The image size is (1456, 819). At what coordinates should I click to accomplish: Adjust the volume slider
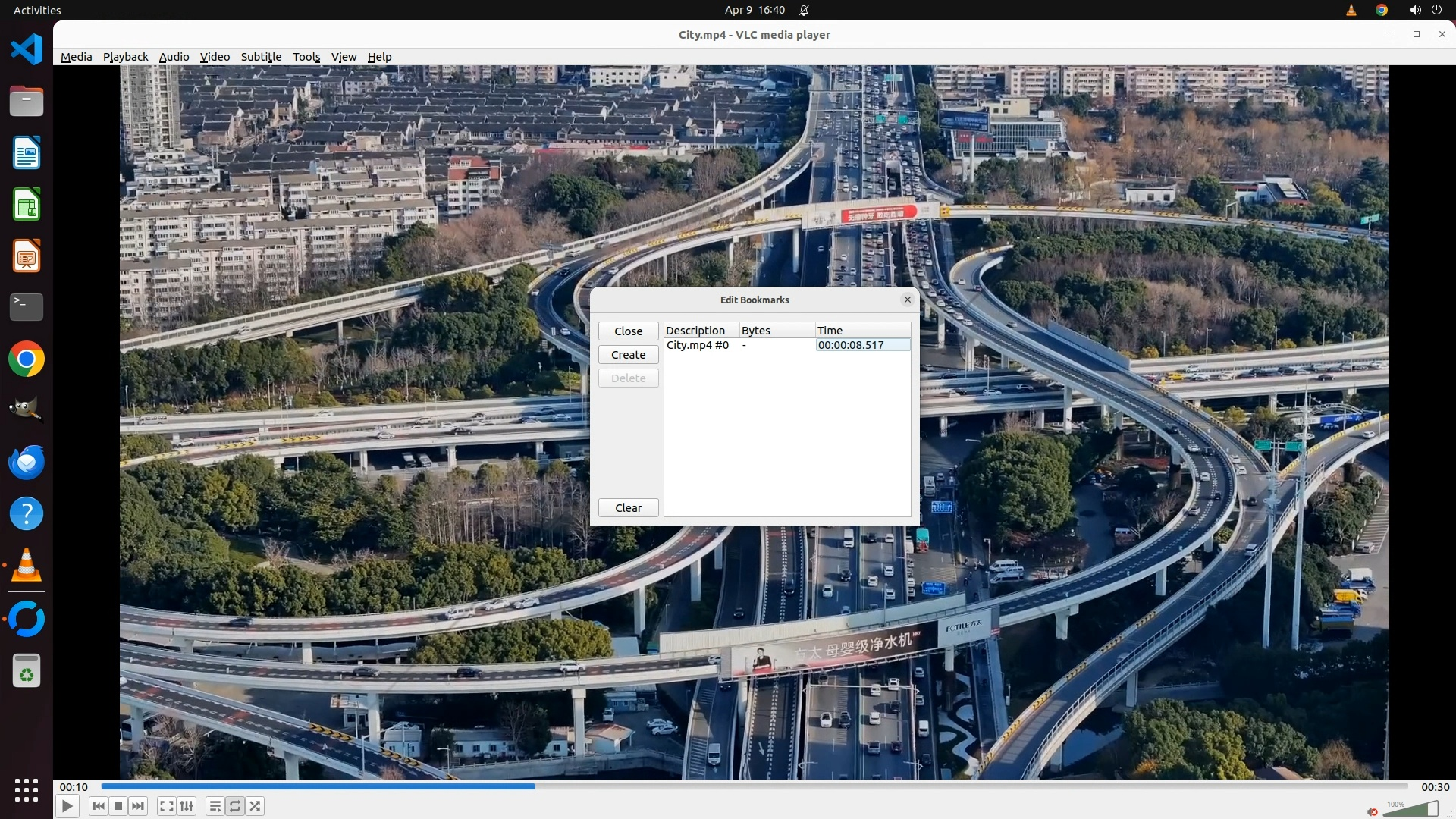click(x=1410, y=810)
